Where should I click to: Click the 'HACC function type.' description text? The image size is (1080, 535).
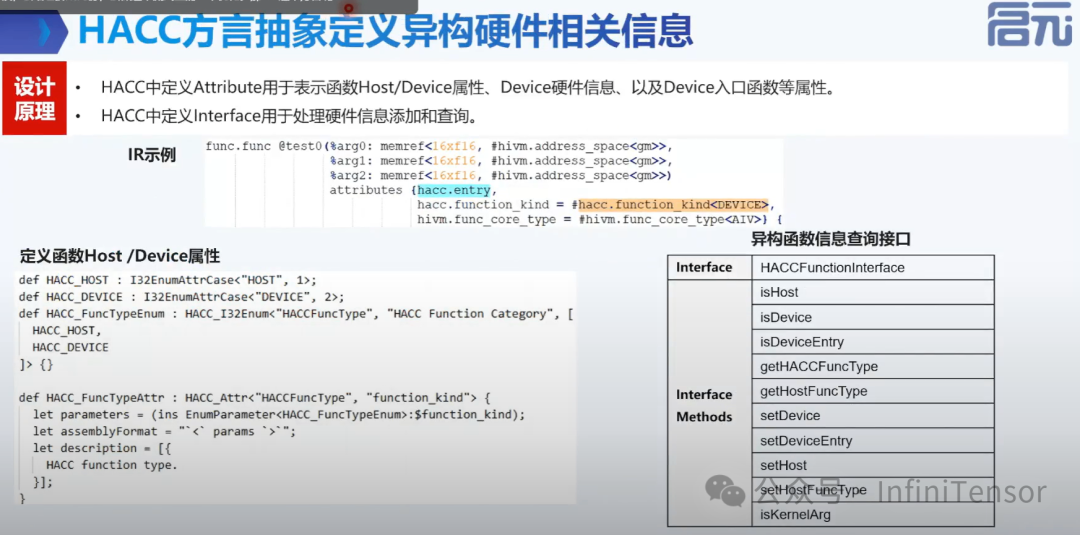pyautogui.click(x=112, y=465)
